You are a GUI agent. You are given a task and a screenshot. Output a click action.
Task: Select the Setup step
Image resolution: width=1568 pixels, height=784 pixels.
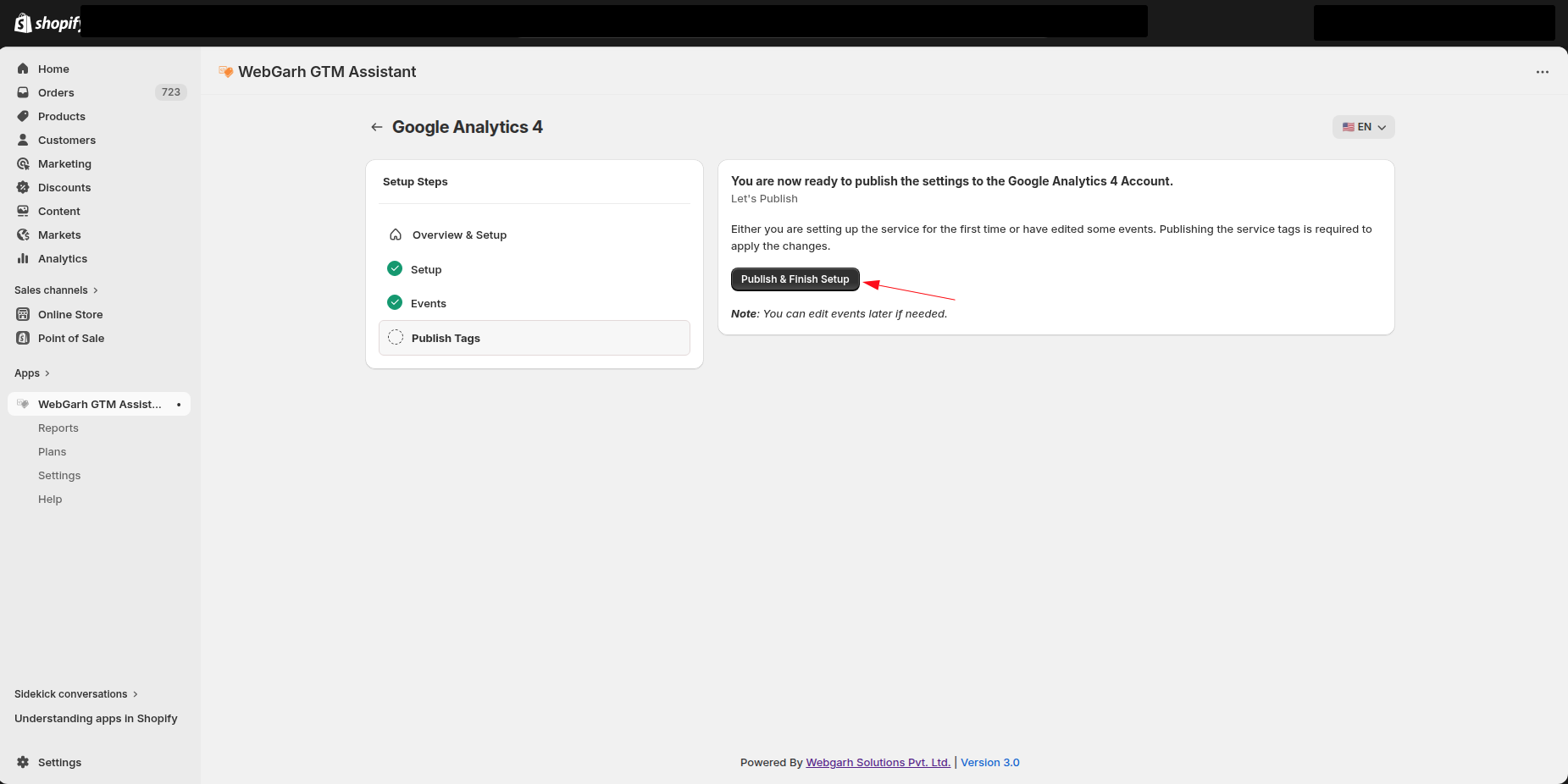tap(535, 269)
